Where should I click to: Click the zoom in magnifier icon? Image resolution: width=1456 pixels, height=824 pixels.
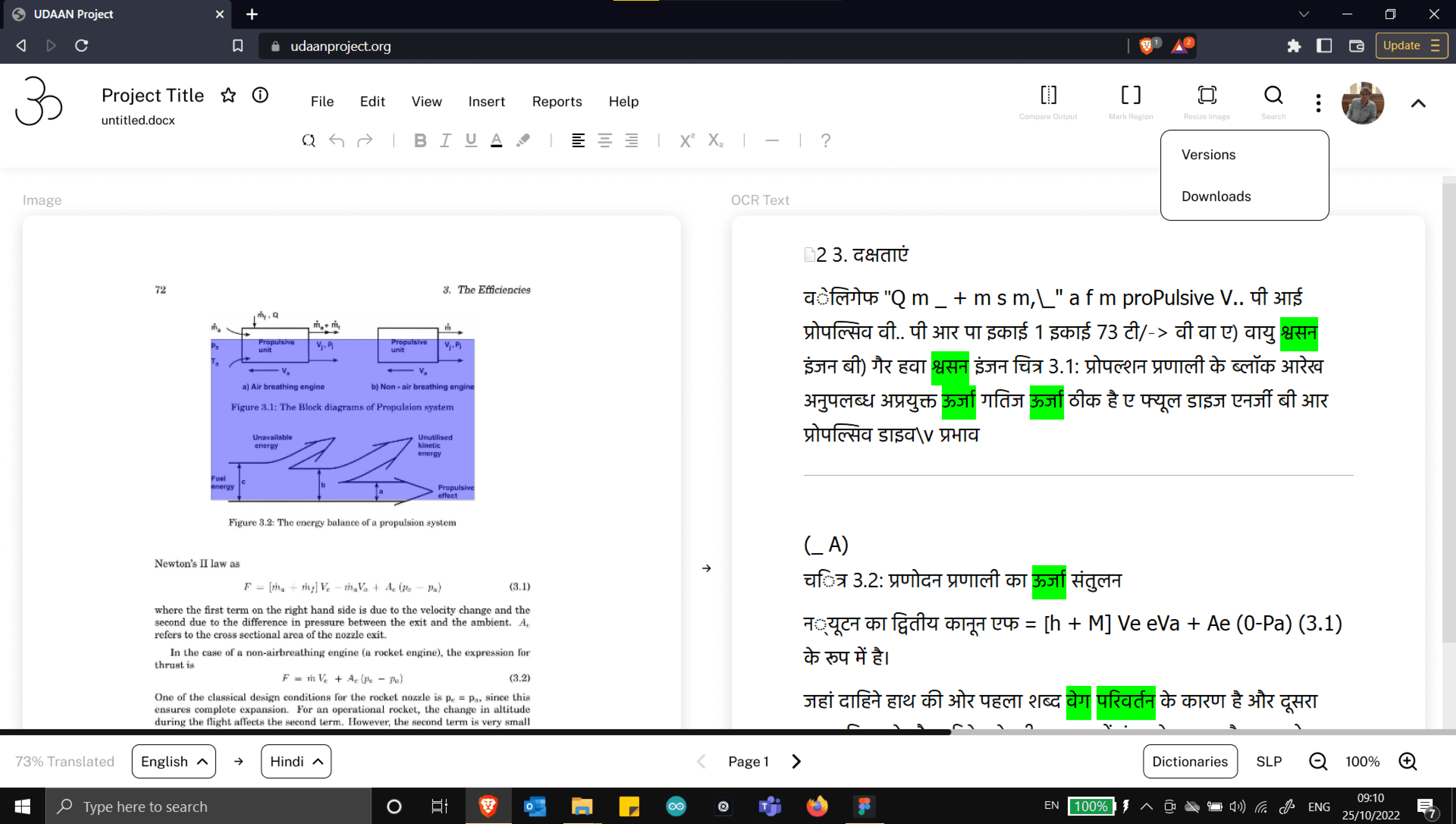click(1407, 761)
